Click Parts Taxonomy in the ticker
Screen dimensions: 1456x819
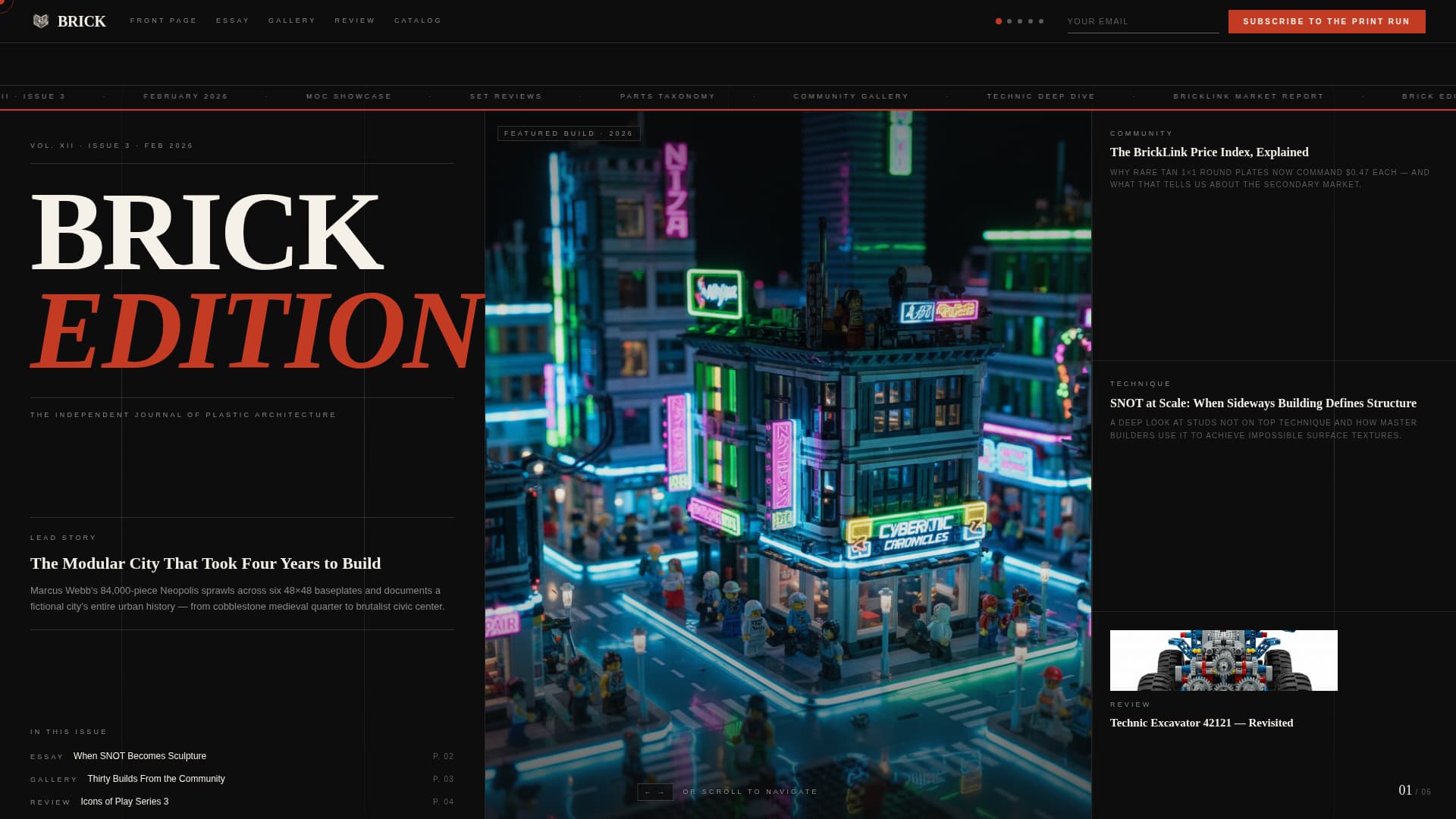pyautogui.click(x=667, y=96)
